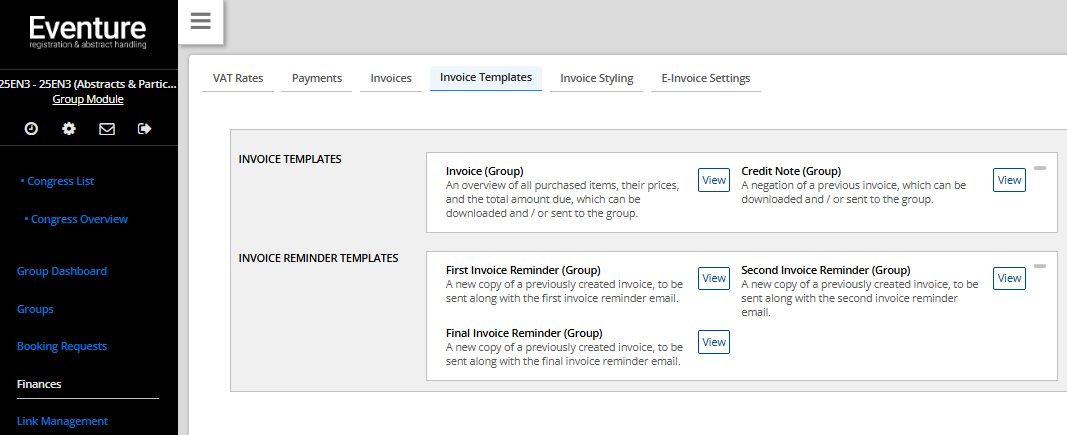1067x435 pixels.
Task: Toggle the hamburger menu button
Action: 200,22
